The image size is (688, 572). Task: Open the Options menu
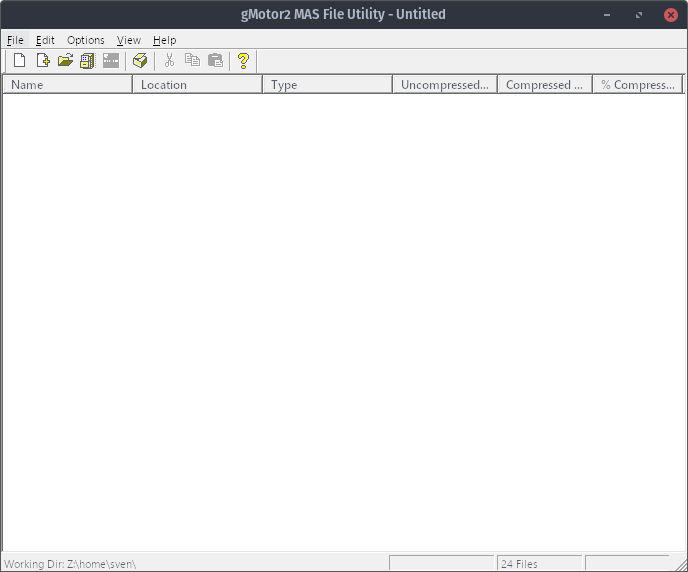click(86, 40)
